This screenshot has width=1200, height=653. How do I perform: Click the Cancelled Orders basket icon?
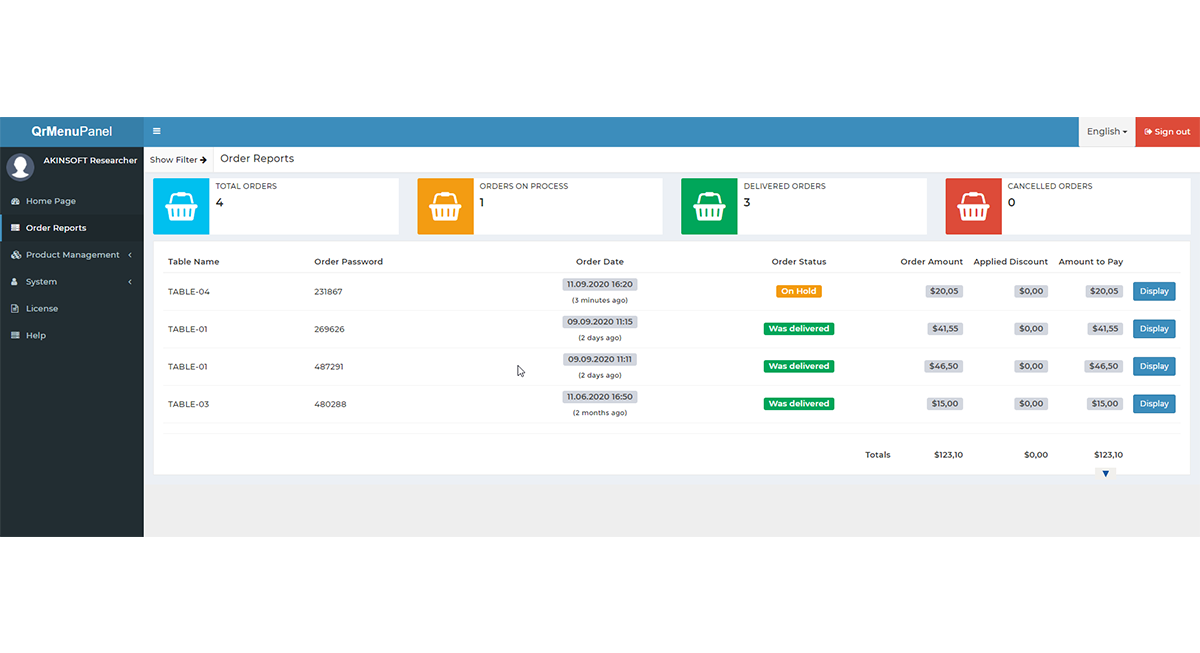[x=973, y=207]
